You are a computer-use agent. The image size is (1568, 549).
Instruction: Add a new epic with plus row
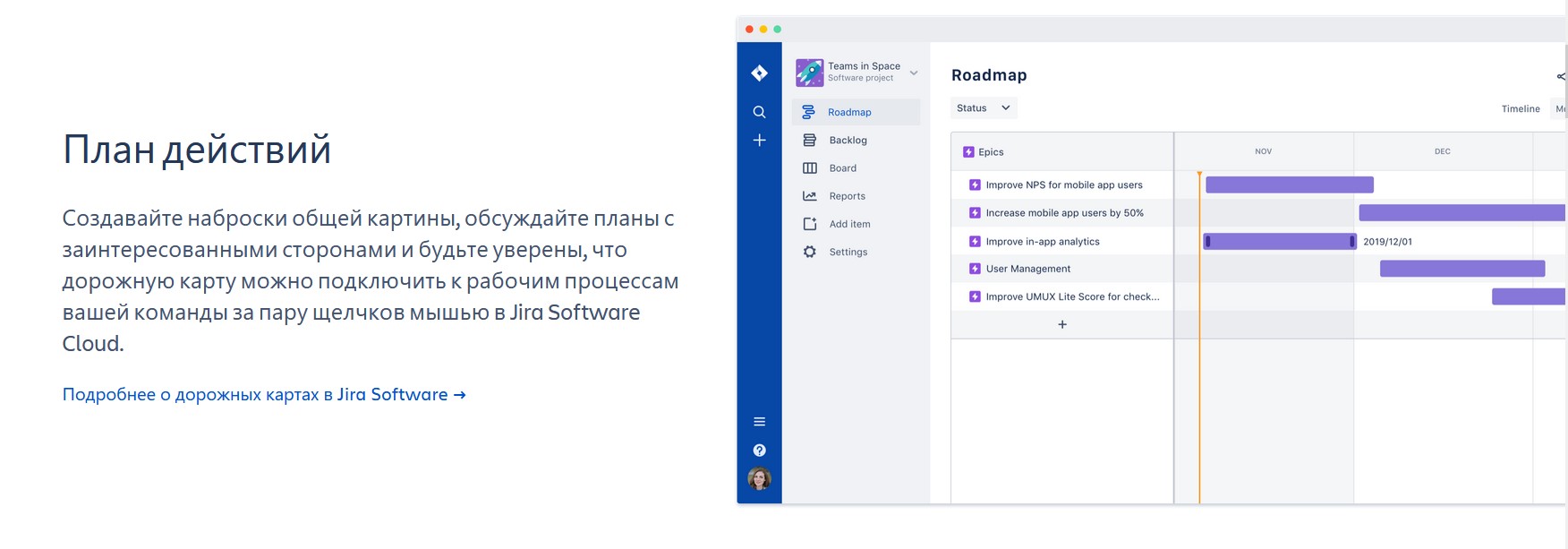(x=1062, y=325)
